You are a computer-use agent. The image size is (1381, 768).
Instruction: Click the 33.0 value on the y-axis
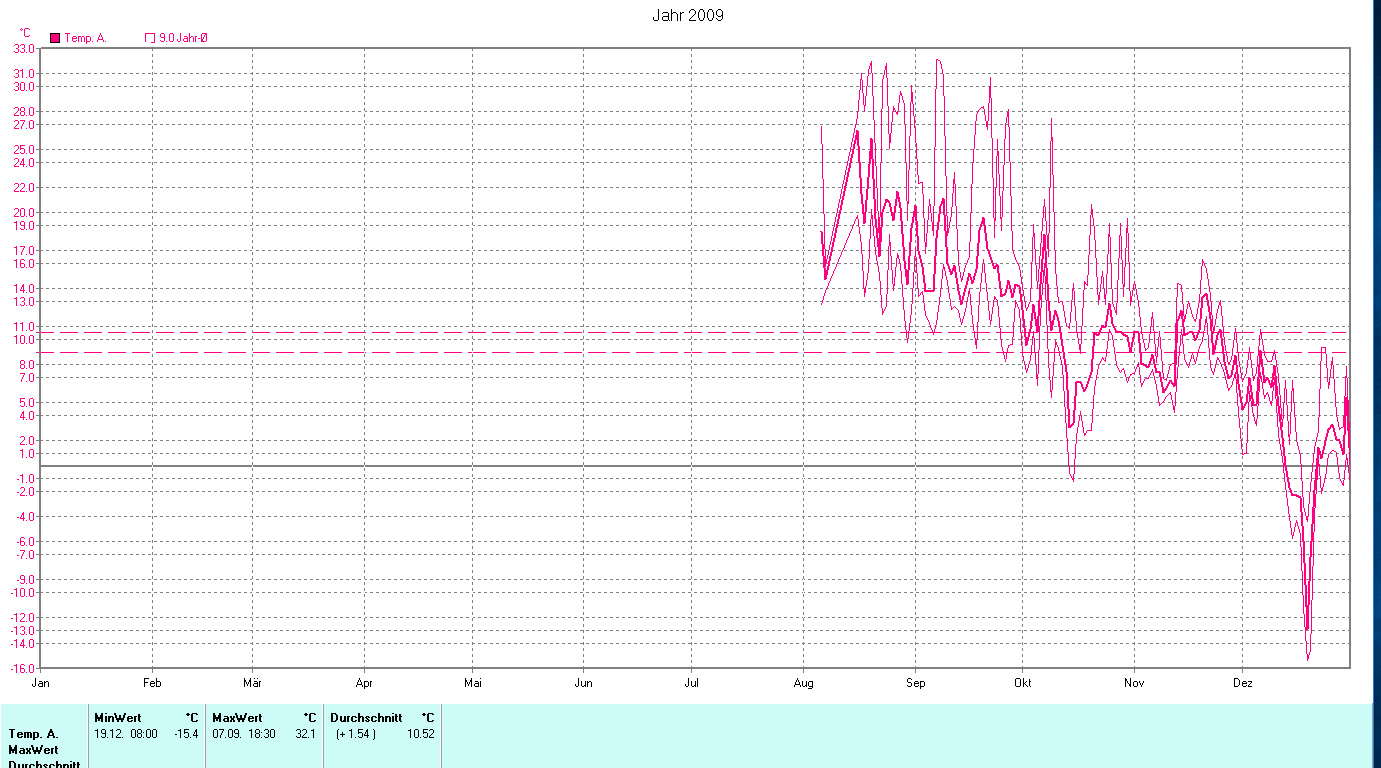pyautogui.click(x=24, y=48)
